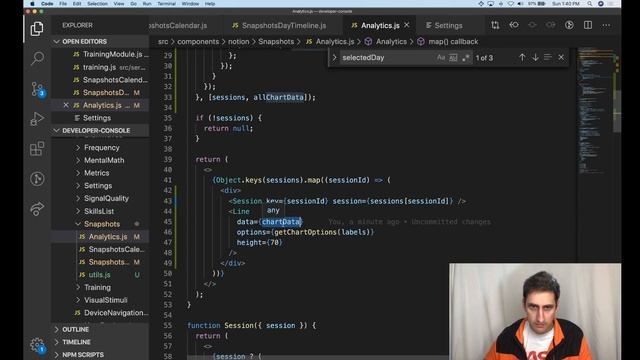Screen dimensions: 640x360
Task: Toggle Use Regular Expression in find
Action: (465, 58)
